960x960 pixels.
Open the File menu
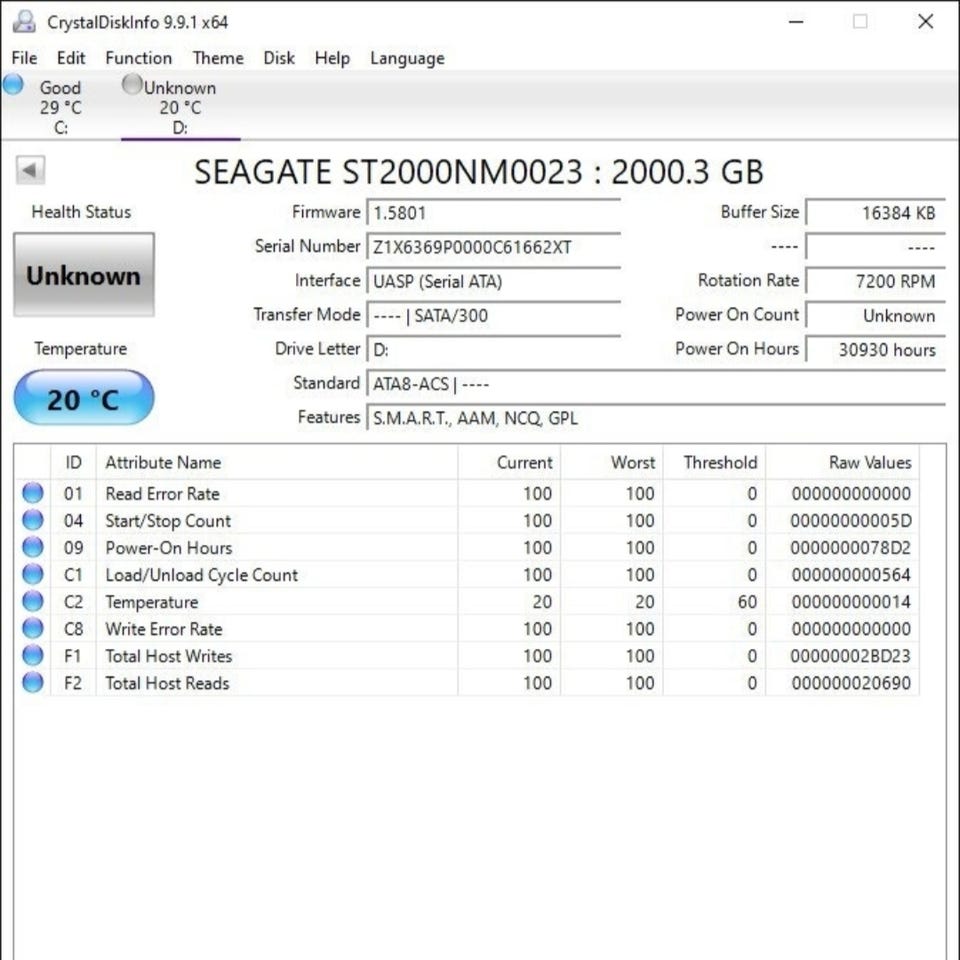coord(24,58)
